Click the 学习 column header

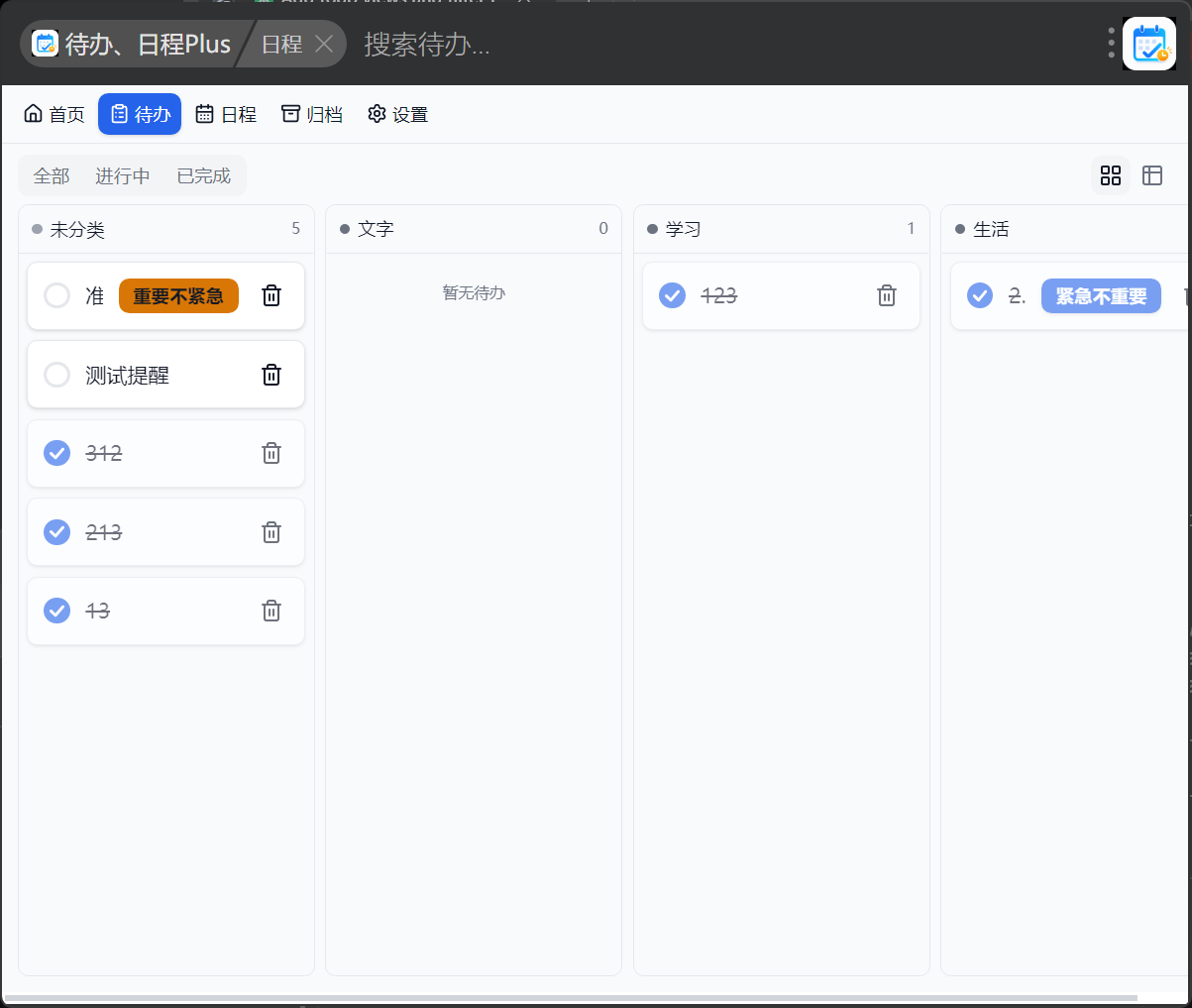coord(782,229)
